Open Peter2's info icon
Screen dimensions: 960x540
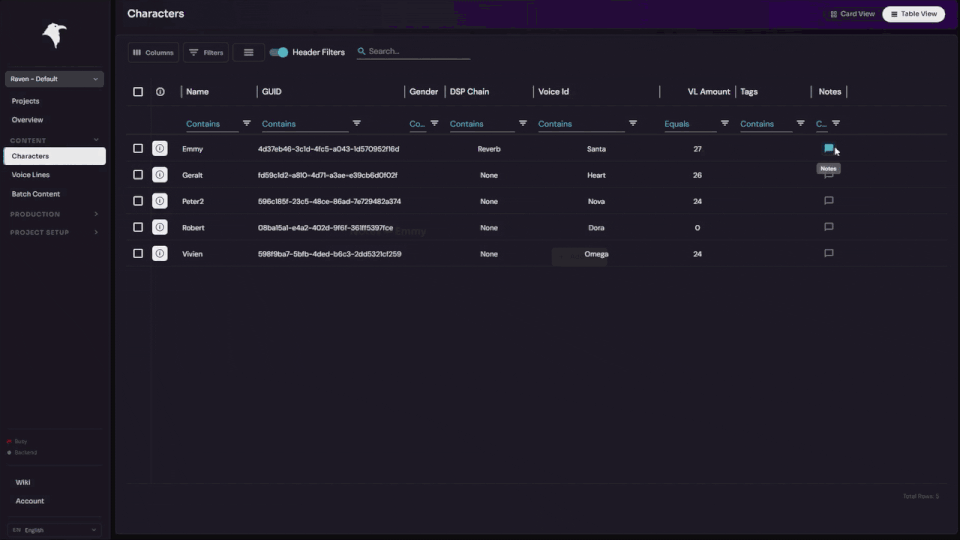tap(160, 201)
